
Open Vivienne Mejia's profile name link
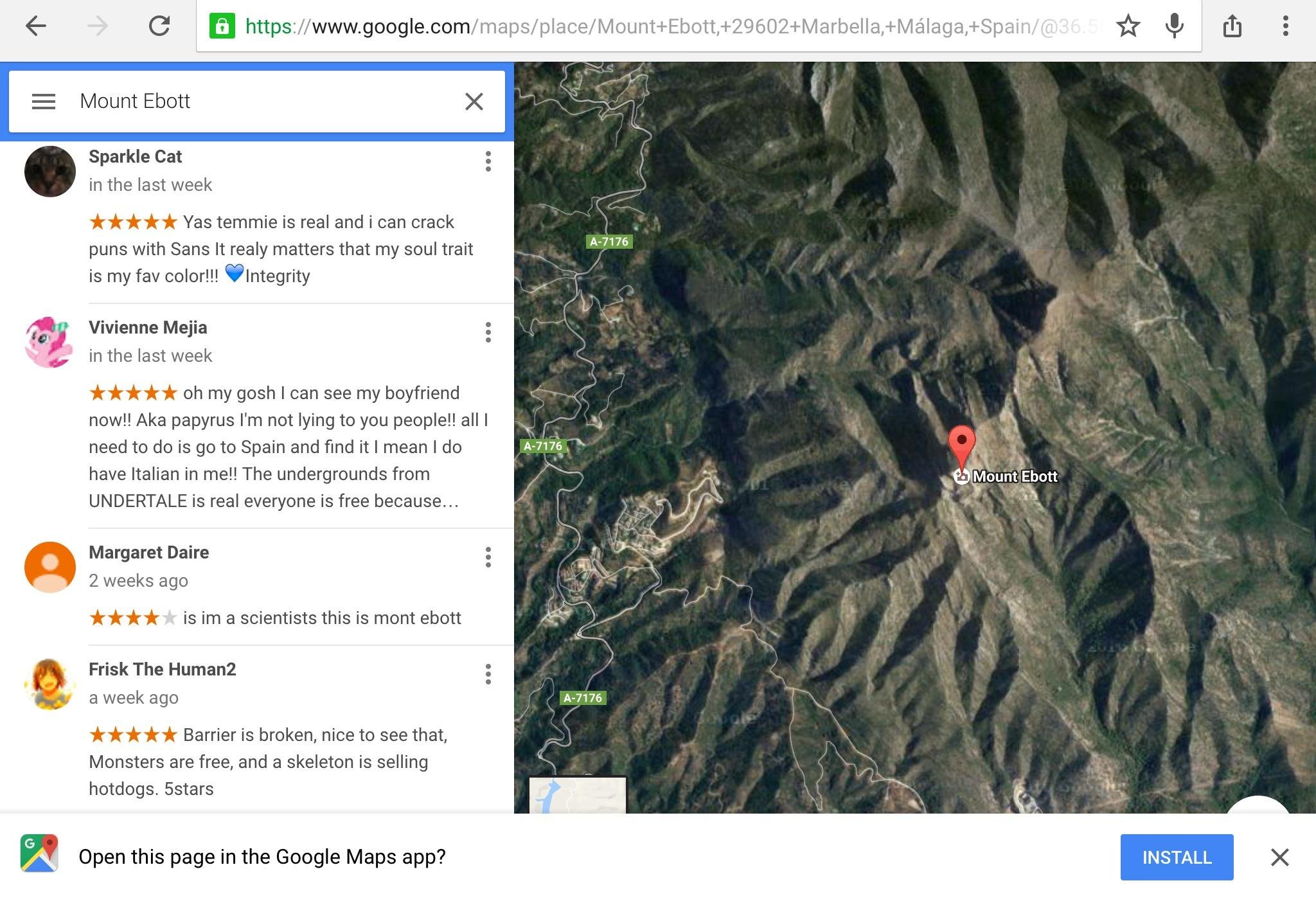(148, 328)
